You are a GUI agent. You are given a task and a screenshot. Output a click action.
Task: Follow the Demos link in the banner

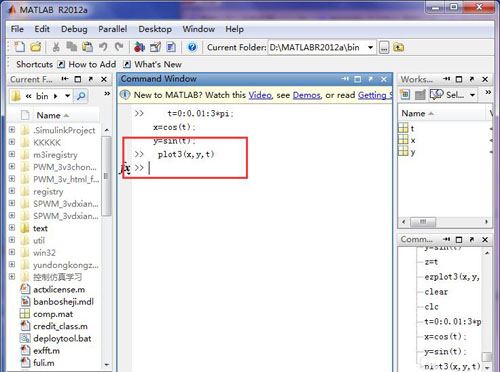306,95
